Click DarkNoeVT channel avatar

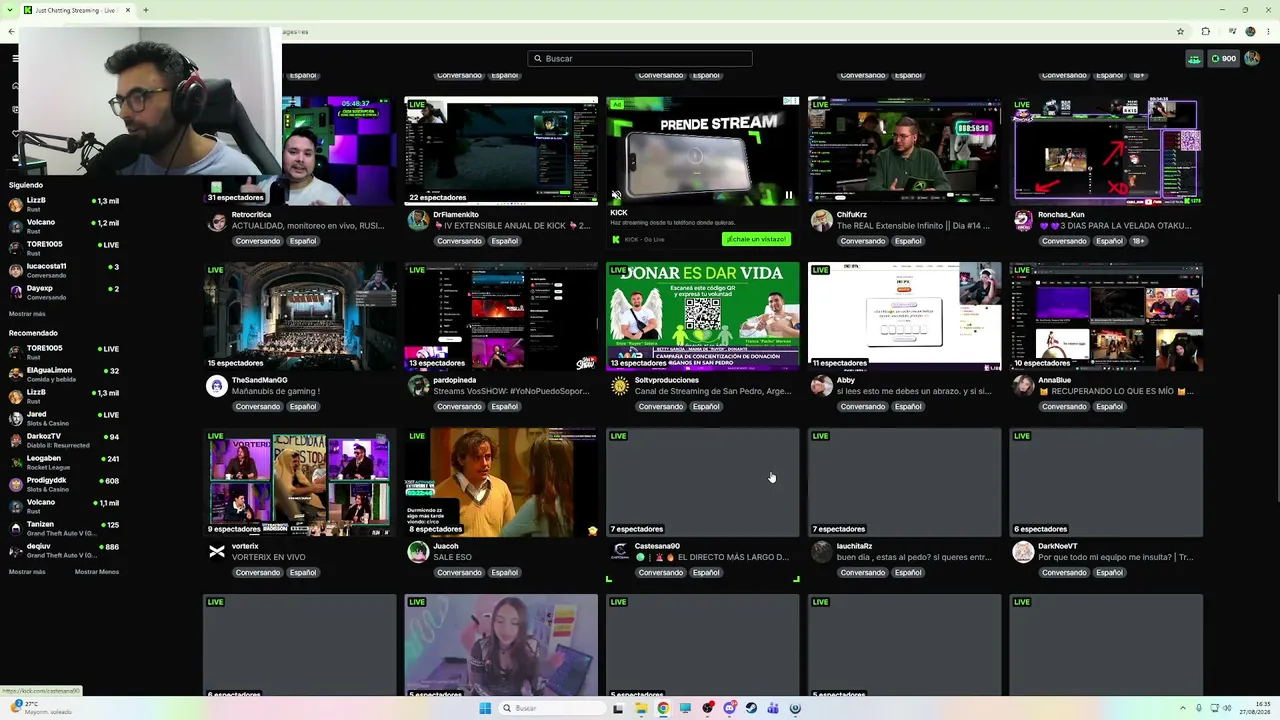tap(1023, 552)
